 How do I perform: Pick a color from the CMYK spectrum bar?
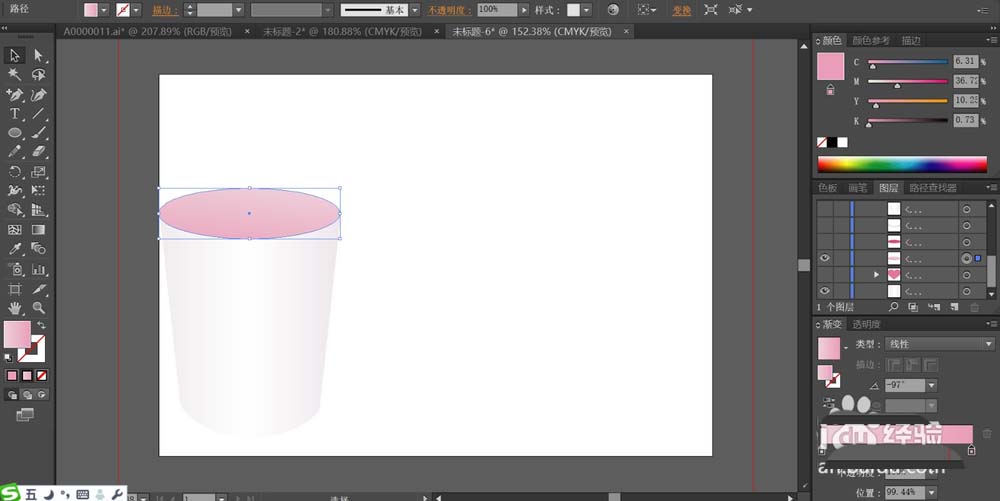(x=902, y=165)
